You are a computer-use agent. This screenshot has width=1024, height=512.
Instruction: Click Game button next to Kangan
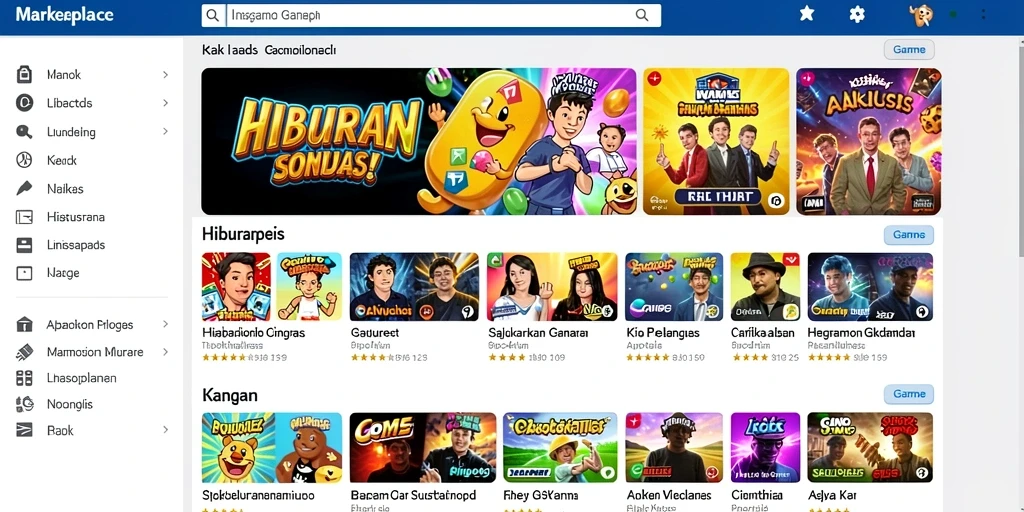[x=908, y=394]
